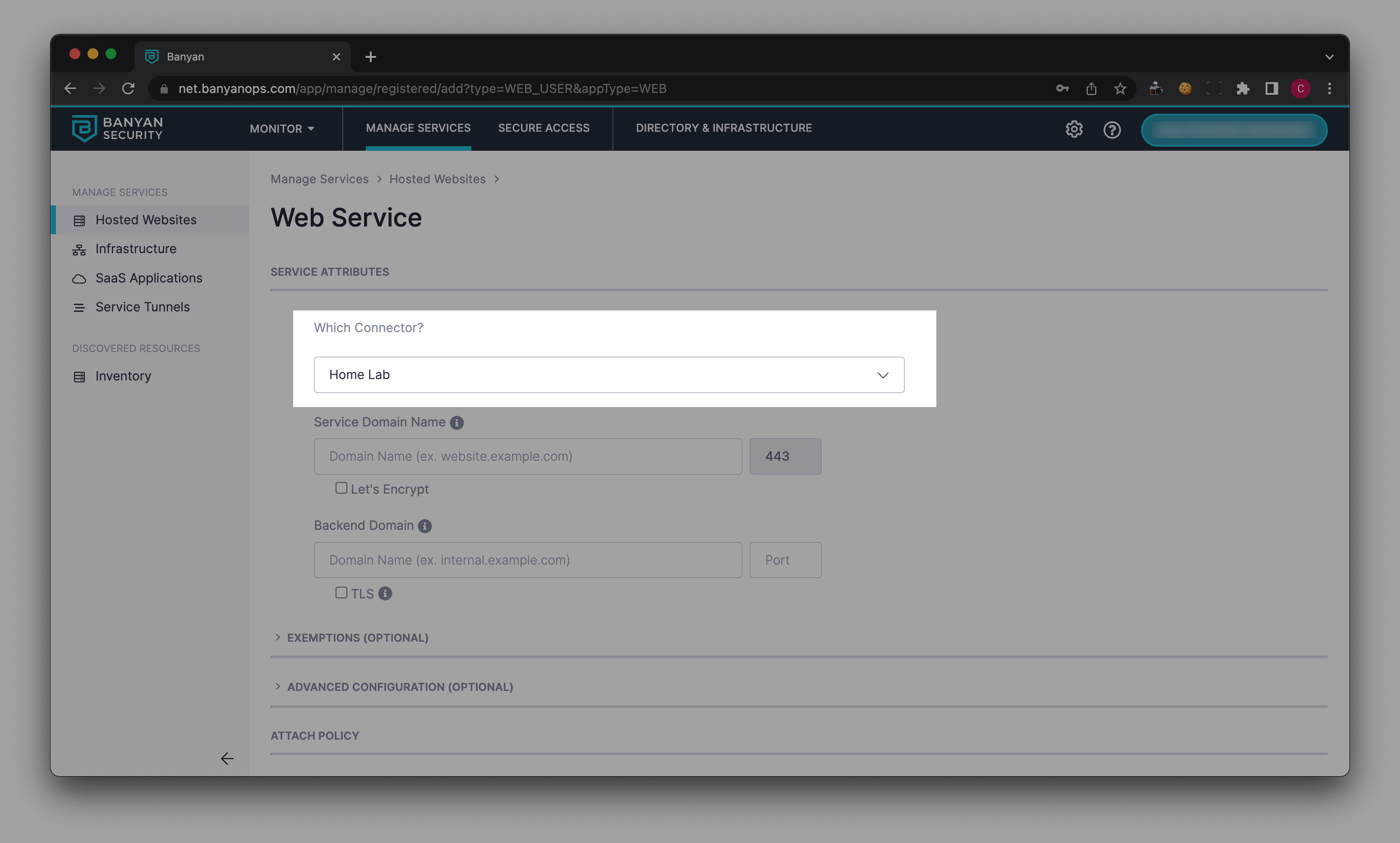Collapse sidebar with the left arrow icon
1400x843 pixels.
click(227, 758)
